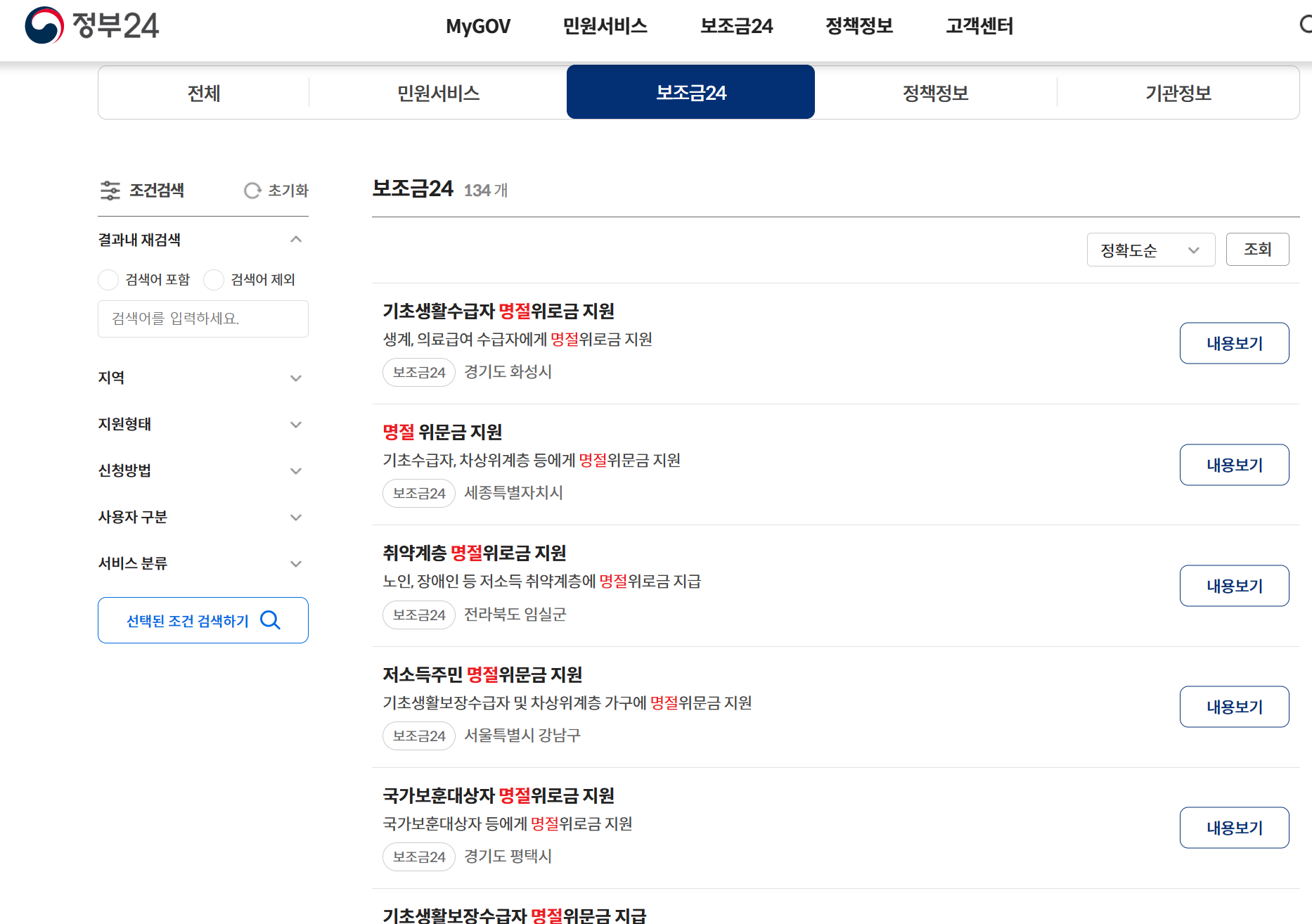
Task: Click 내용보기 for 기초생활수급자 명절위로금 지원
Action: (1234, 343)
